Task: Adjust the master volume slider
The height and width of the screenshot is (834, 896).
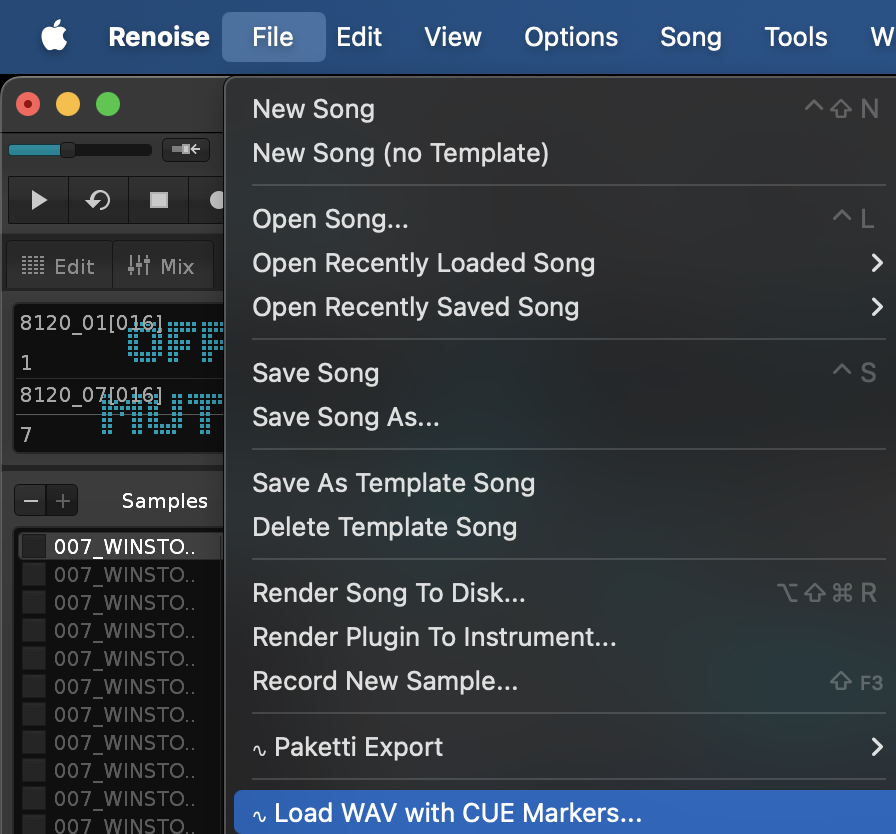Action: tap(68, 150)
